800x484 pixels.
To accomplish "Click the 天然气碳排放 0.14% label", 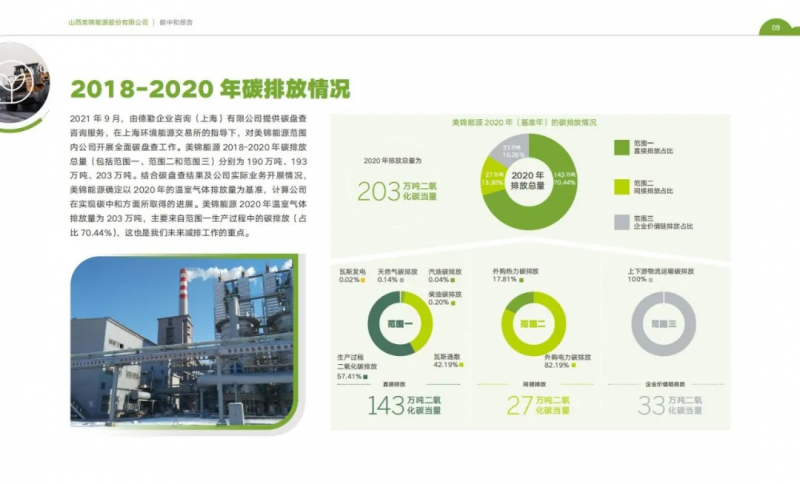I will point(397,276).
